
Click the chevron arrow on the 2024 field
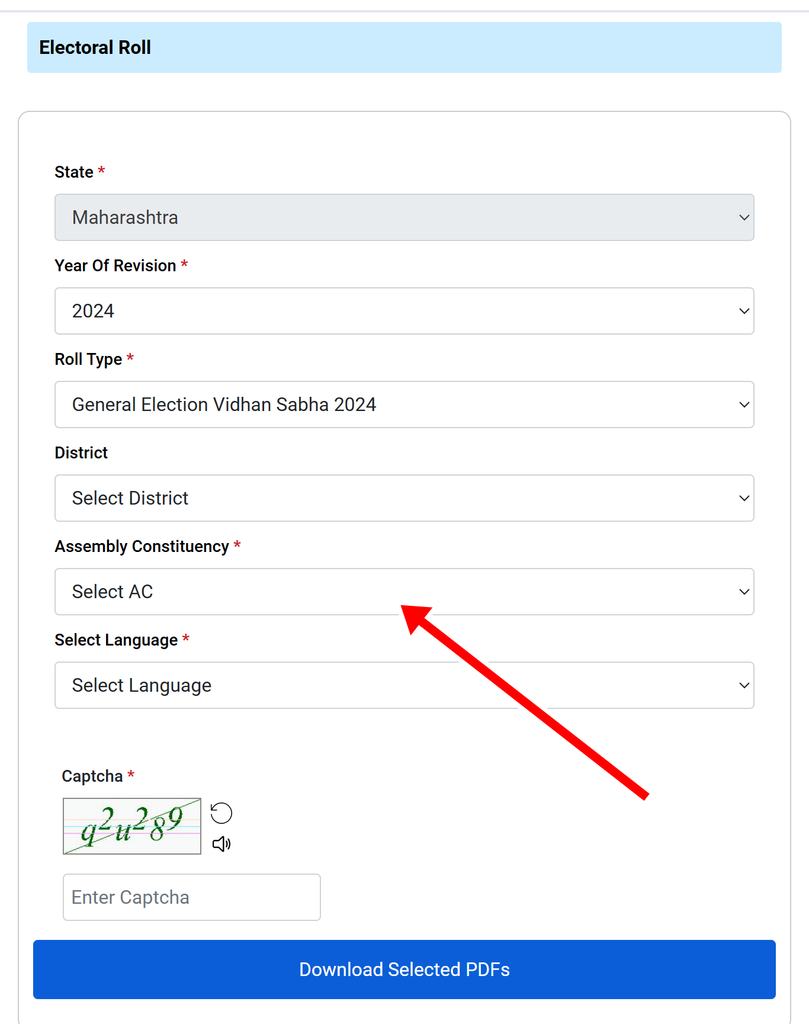click(x=744, y=311)
